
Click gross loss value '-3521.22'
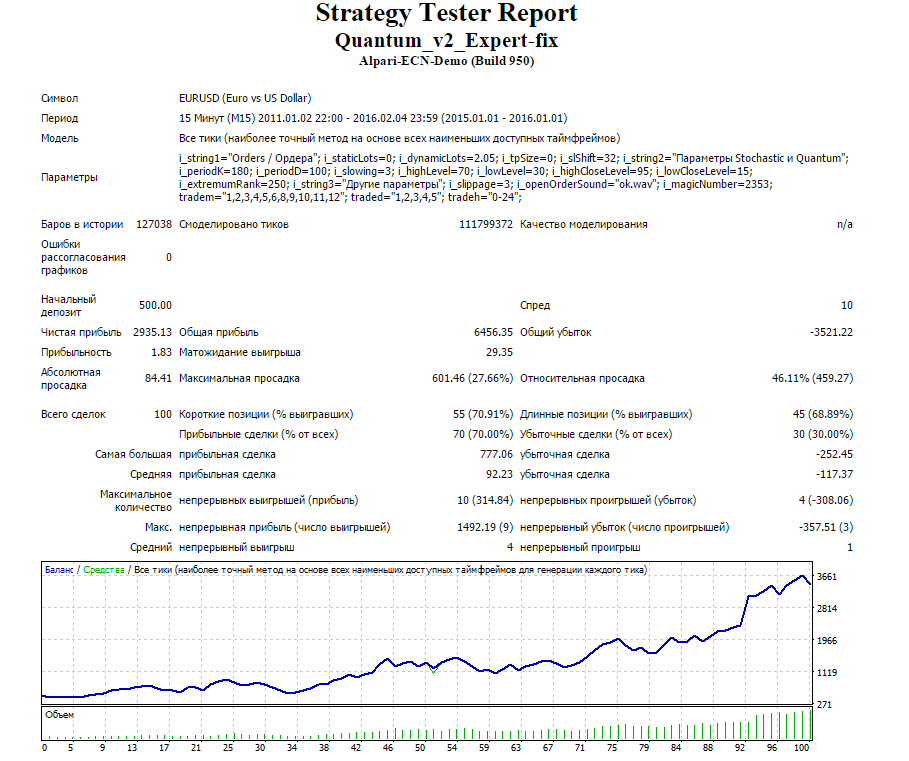[x=831, y=332]
